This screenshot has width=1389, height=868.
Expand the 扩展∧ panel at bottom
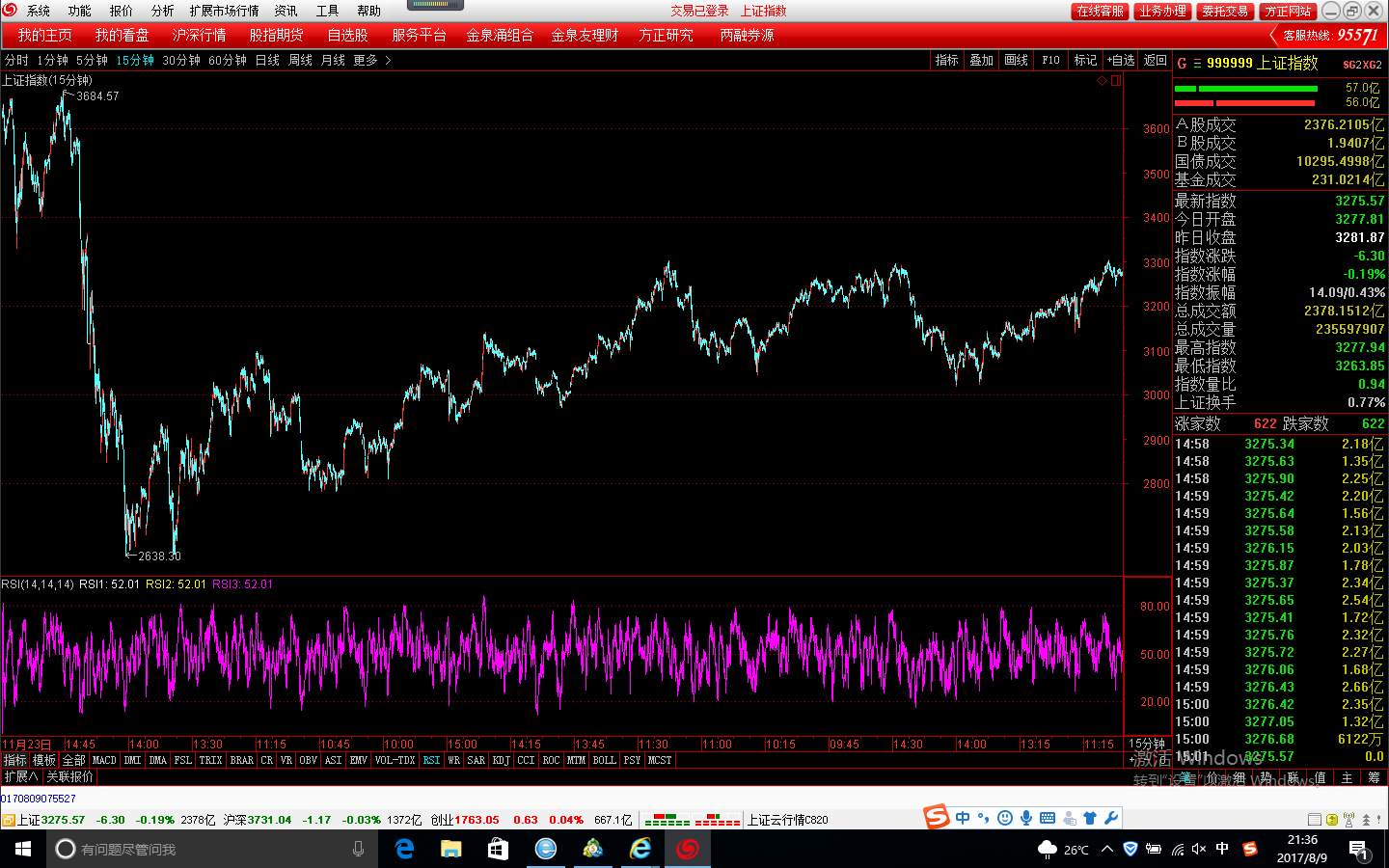20,776
